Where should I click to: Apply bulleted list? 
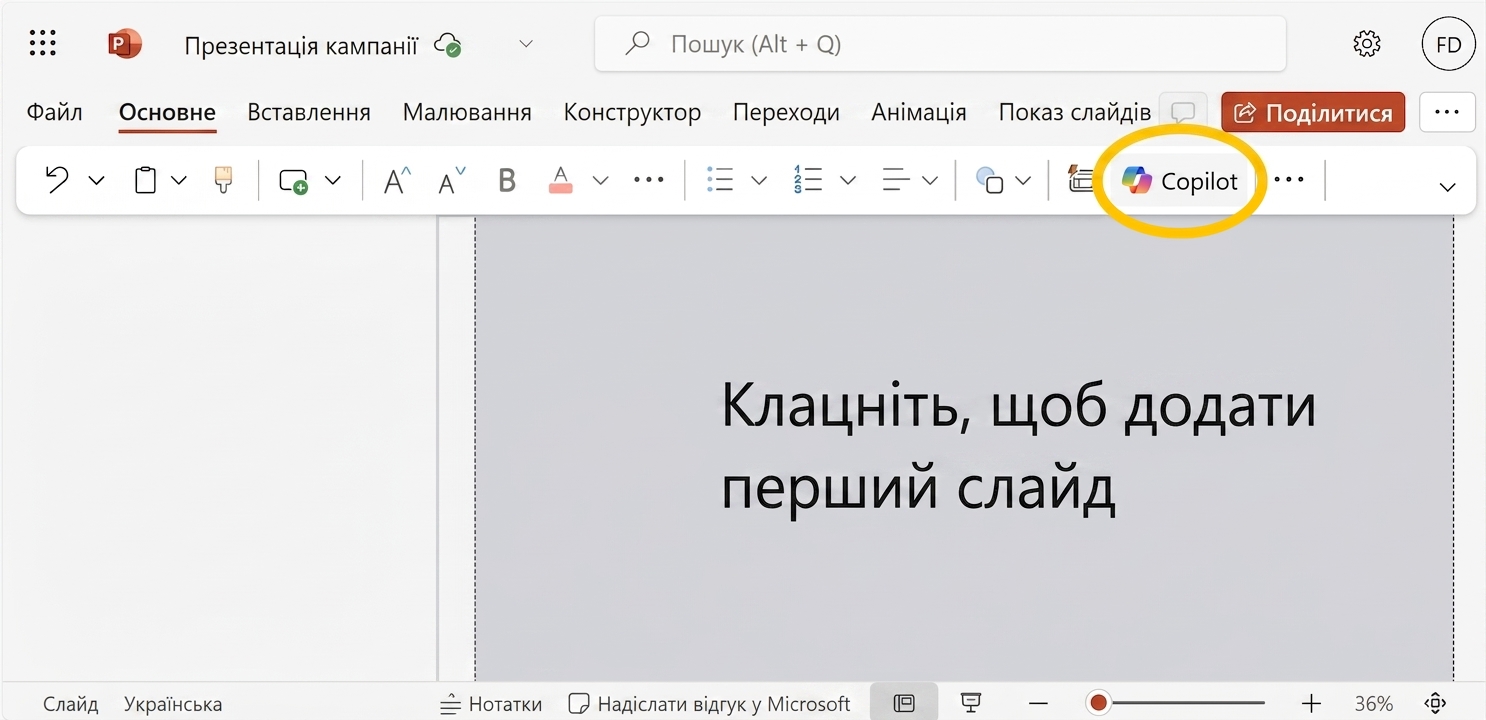coord(720,180)
